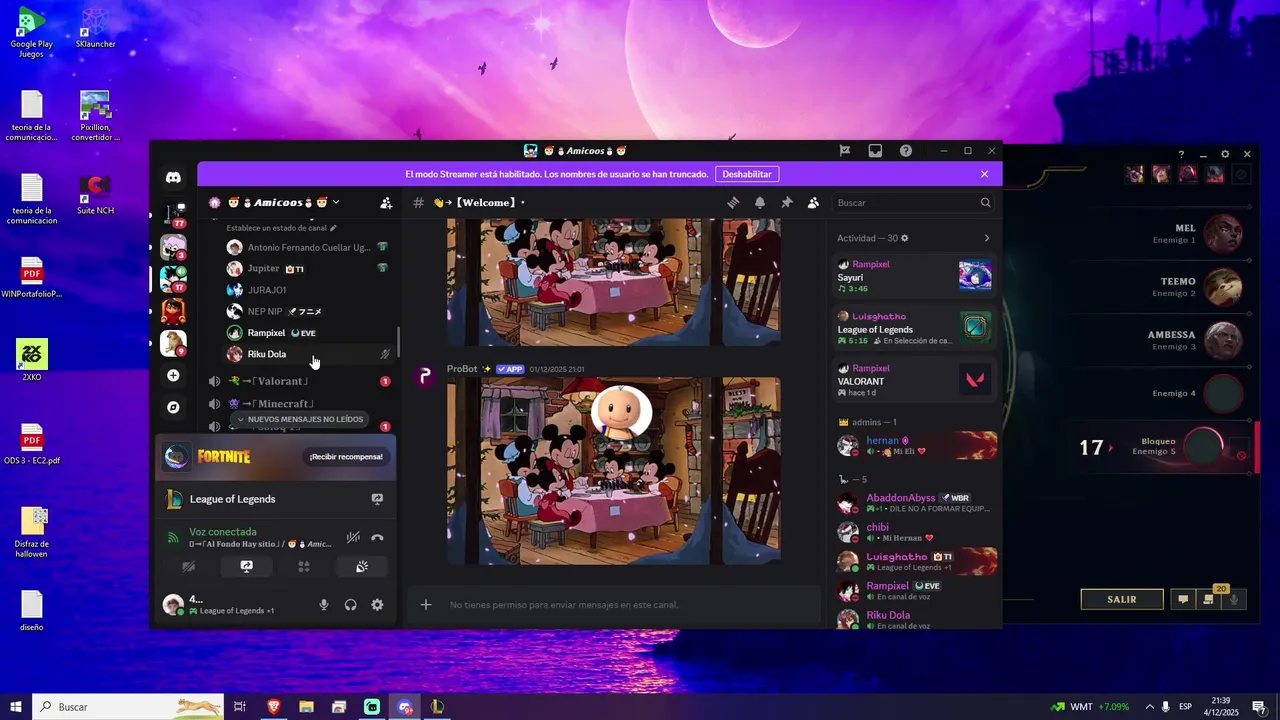Open Google Play Juegos desktop shortcut
The width and height of the screenshot is (1280, 720).
pos(31,33)
